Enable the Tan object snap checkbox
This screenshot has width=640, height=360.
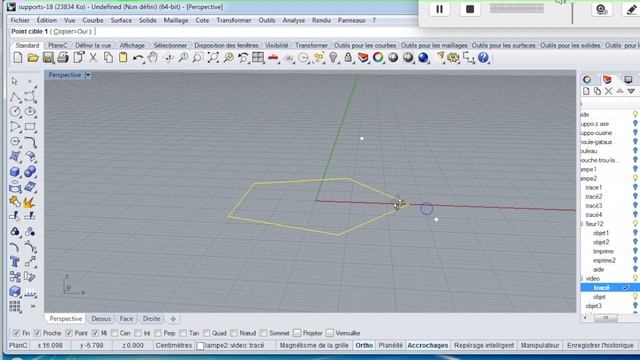point(184,333)
